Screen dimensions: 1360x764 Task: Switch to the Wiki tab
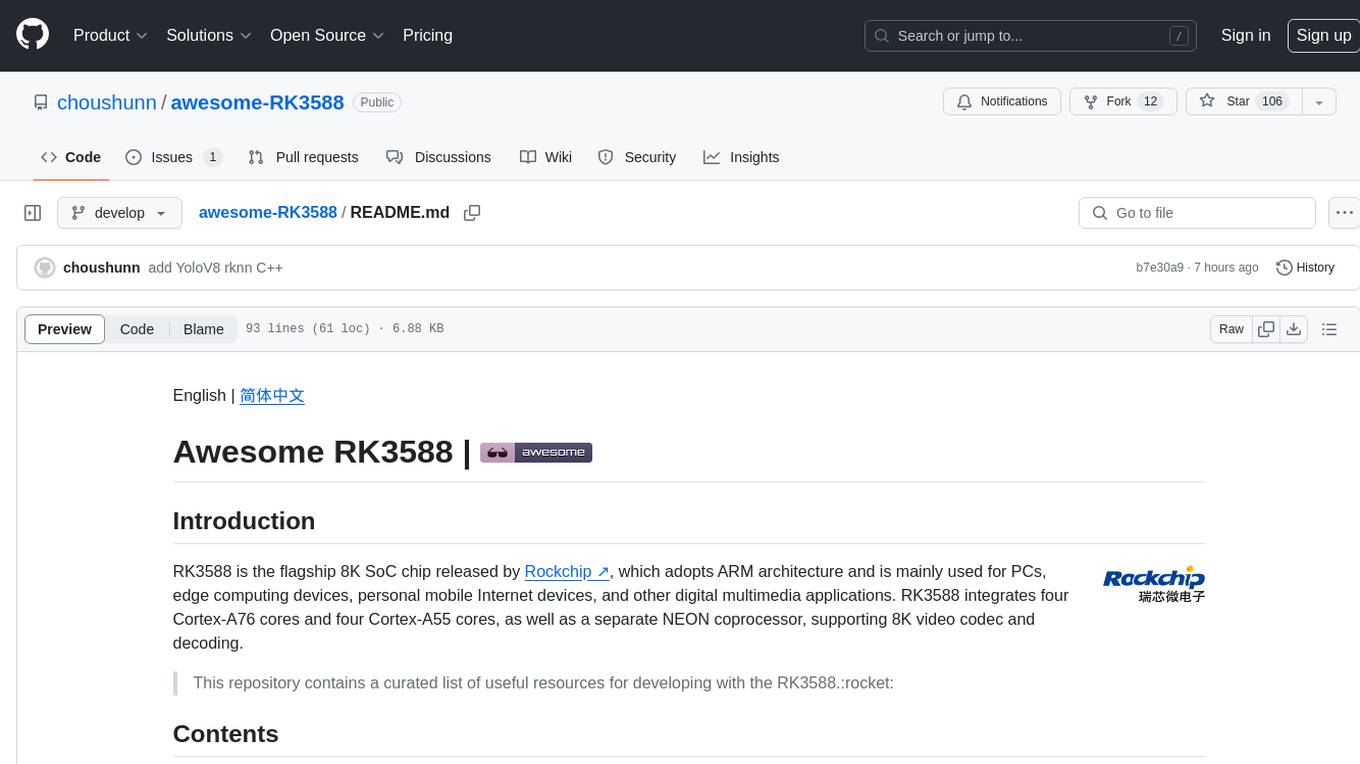546,157
